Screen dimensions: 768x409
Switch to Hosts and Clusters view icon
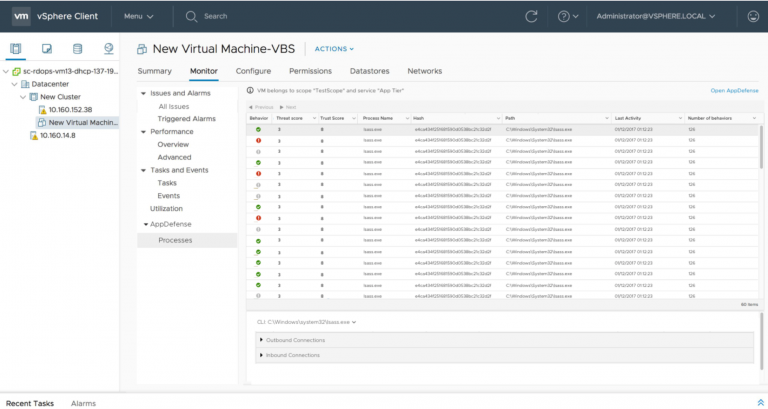[x=16, y=48]
